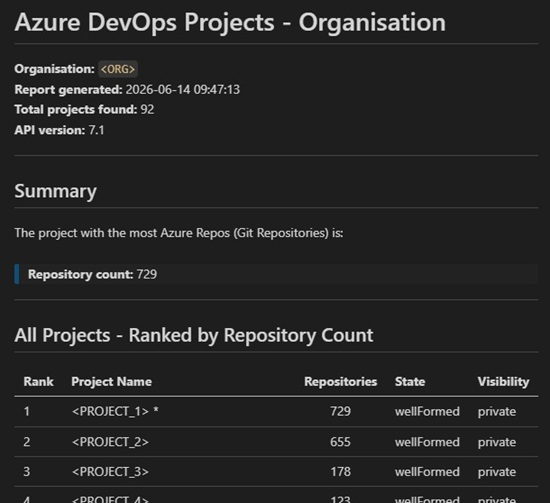Image resolution: width=550 pixels, height=503 pixels.
Task: Click 'Repository count:' label in the blockquote
Action: (x=80, y=274)
